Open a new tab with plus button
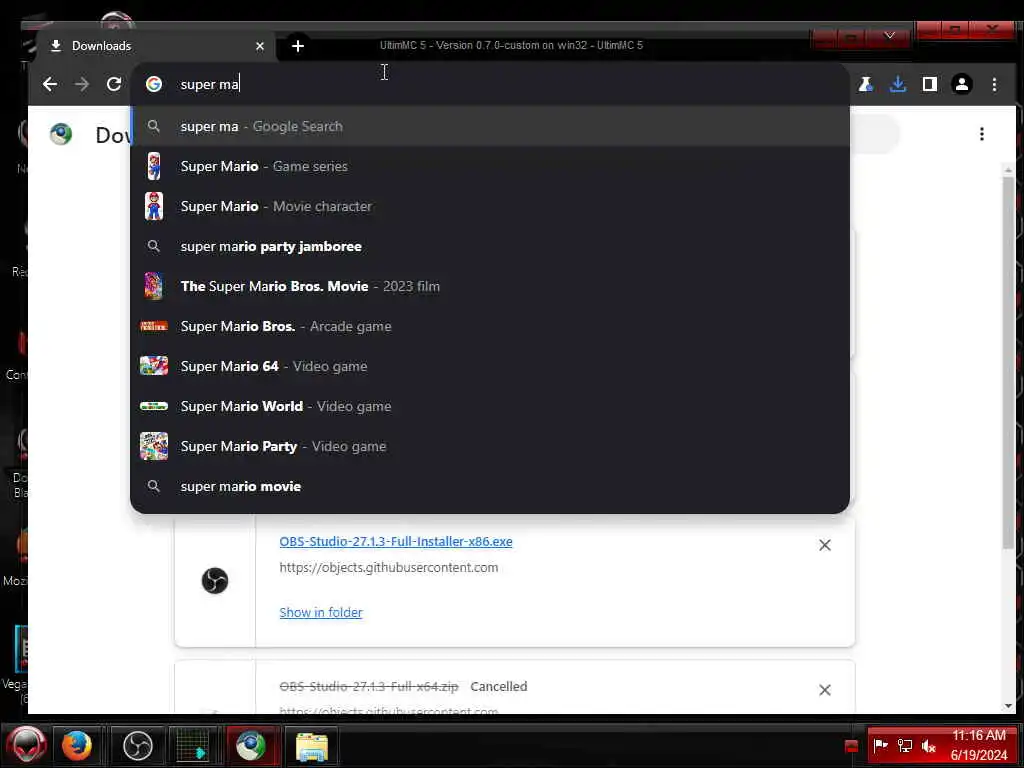 point(298,46)
